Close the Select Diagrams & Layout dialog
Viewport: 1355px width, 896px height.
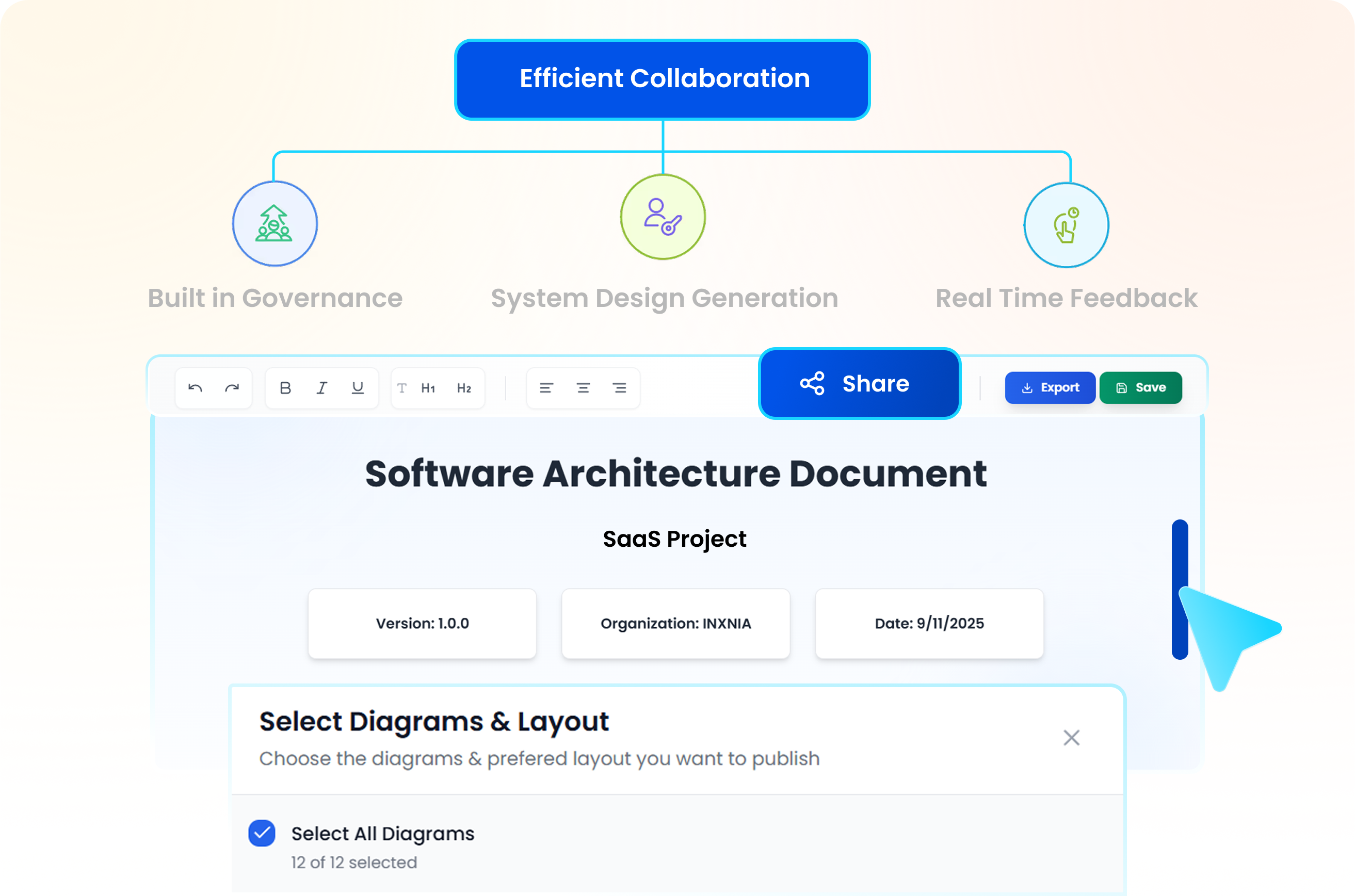[1071, 738]
